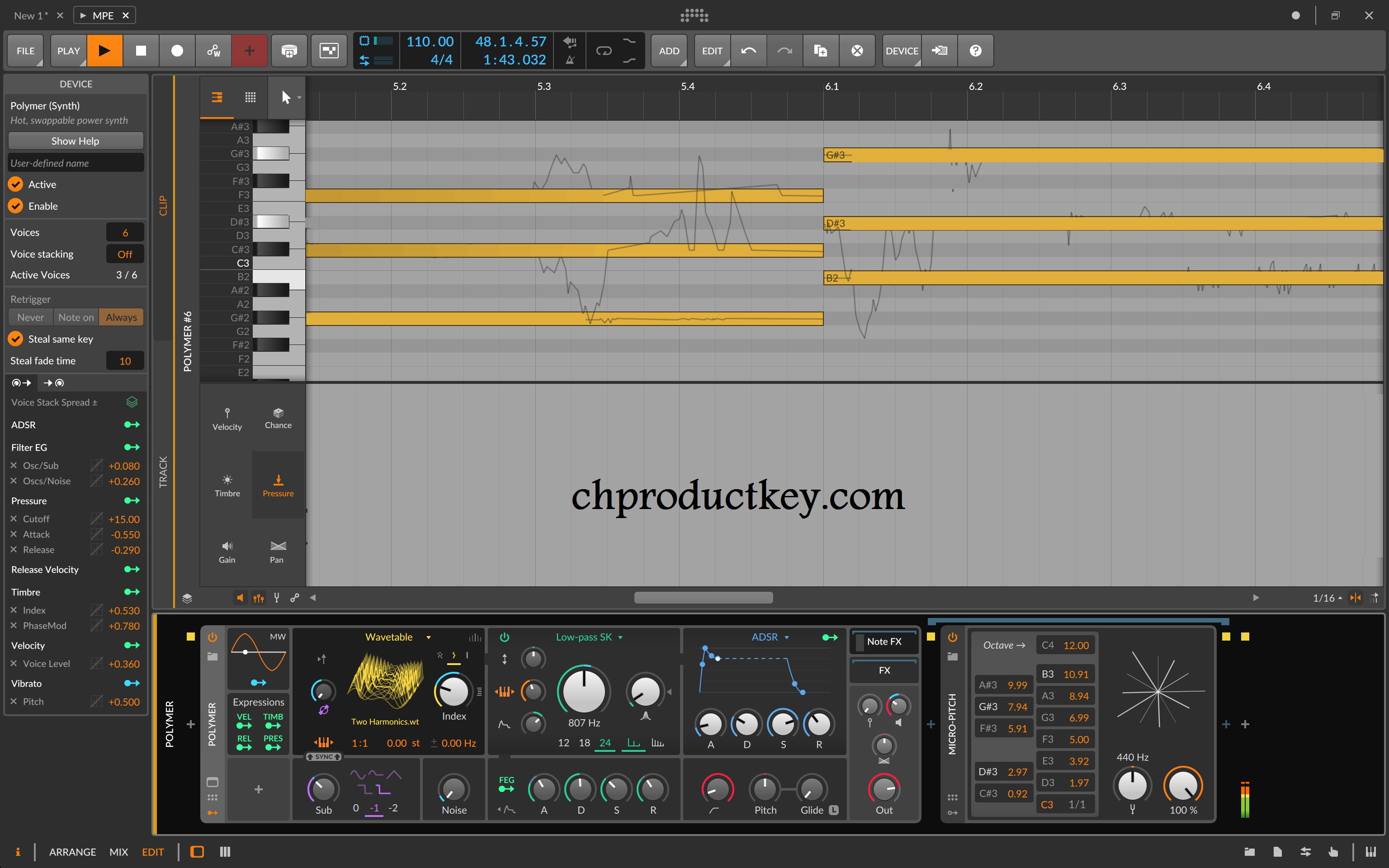Select the Pan expression lane
The image size is (1389, 868).
tap(278, 552)
